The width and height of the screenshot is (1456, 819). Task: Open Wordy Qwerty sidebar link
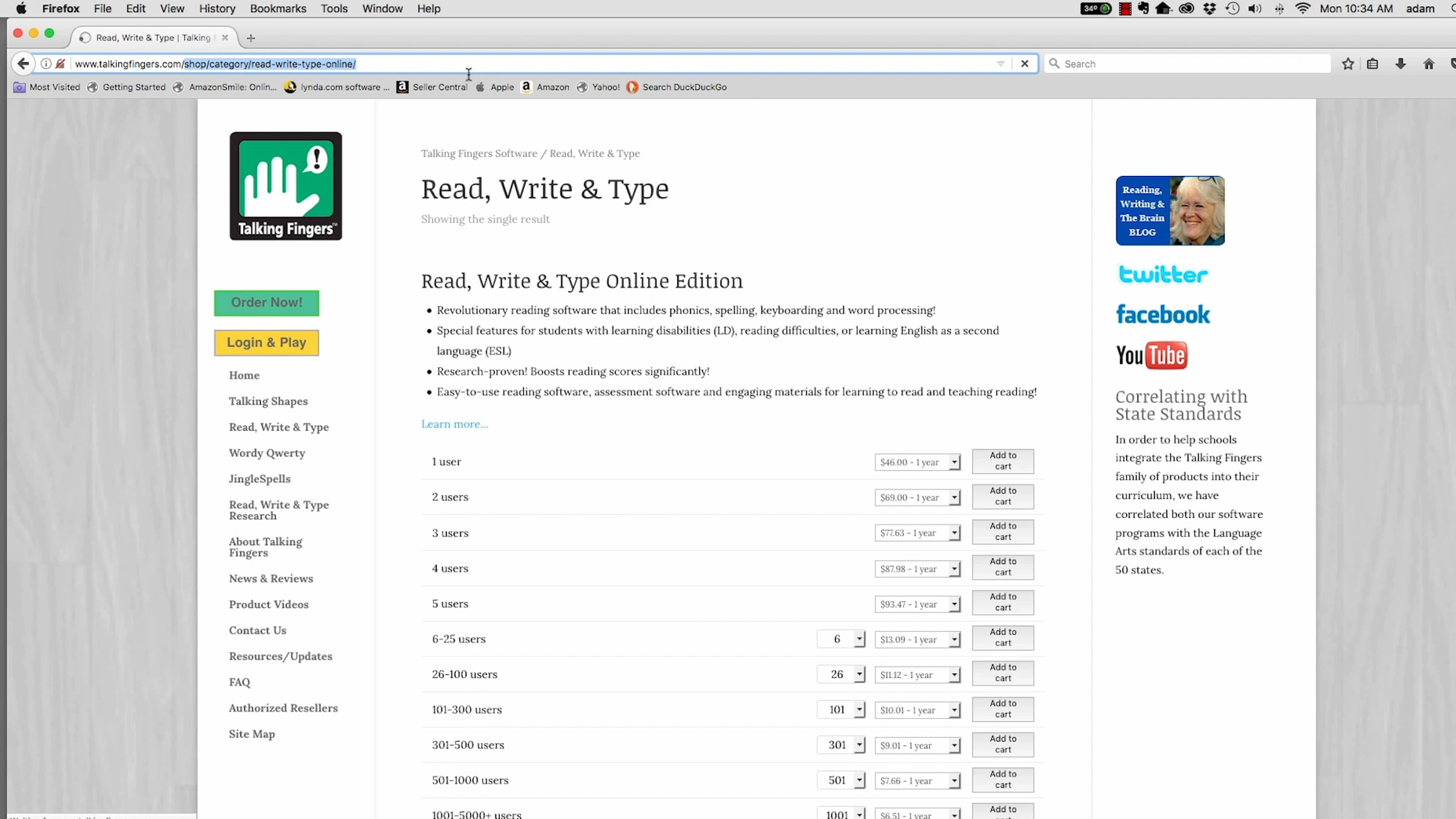click(267, 453)
